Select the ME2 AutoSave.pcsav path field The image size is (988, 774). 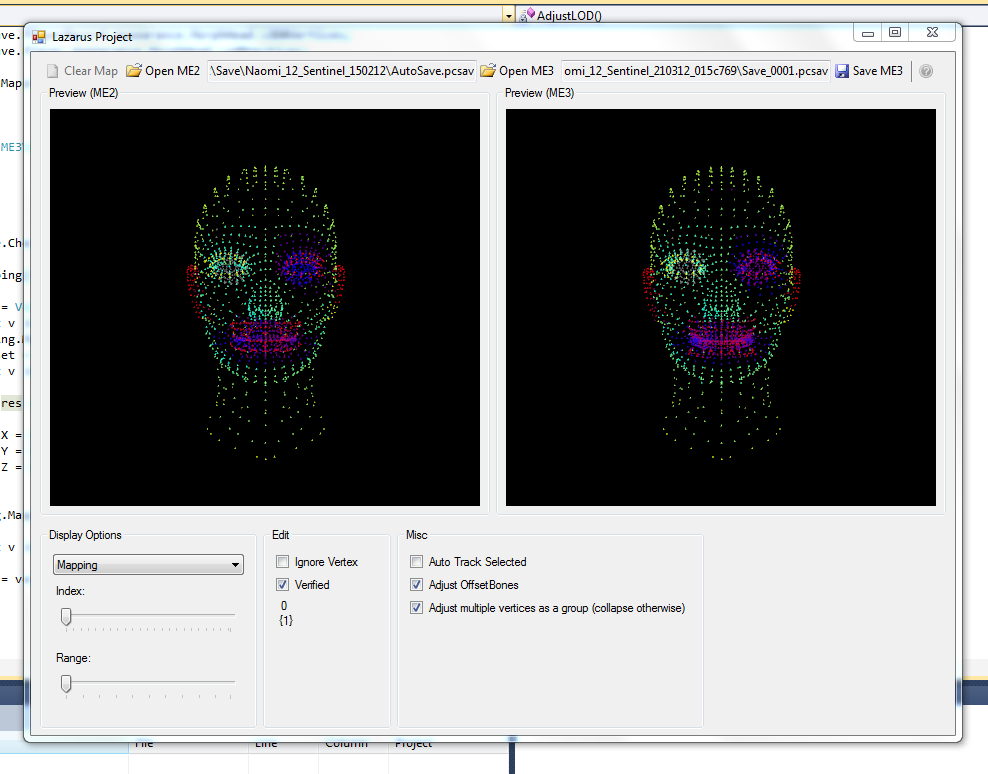click(340, 71)
